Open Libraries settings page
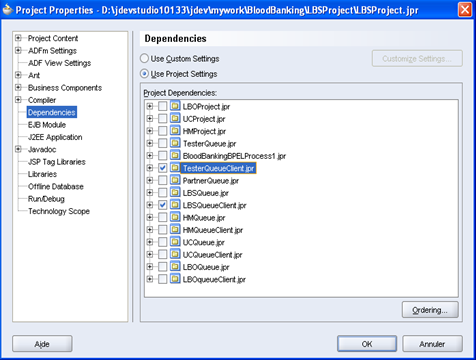476x360 pixels. [42, 174]
